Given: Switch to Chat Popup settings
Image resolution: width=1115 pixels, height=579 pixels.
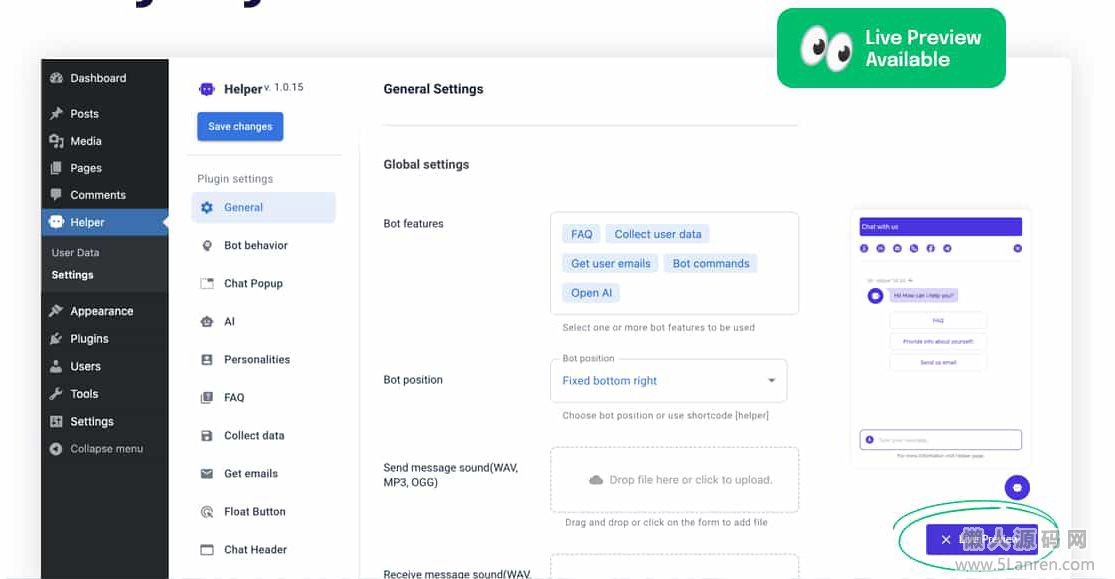Looking at the screenshot, I should pyautogui.click(x=263, y=283).
